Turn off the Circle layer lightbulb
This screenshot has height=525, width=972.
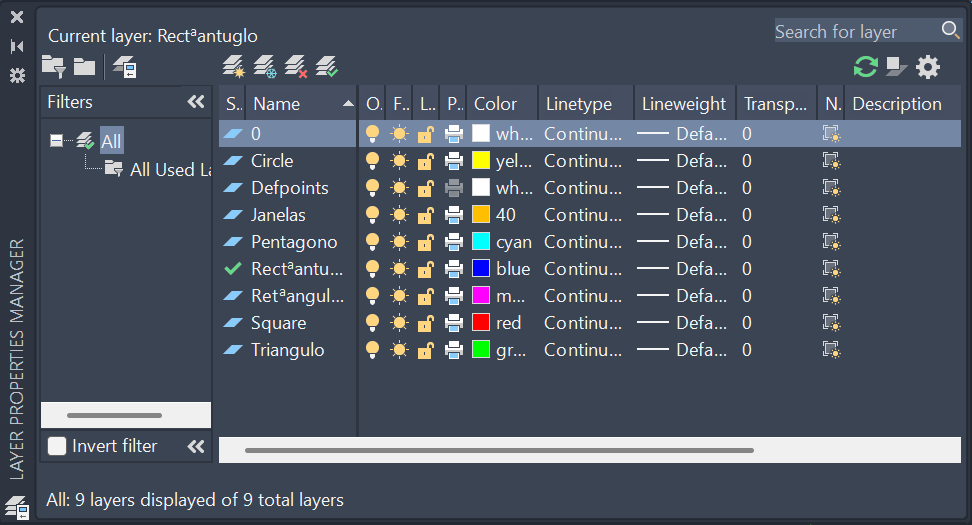pos(373,161)
